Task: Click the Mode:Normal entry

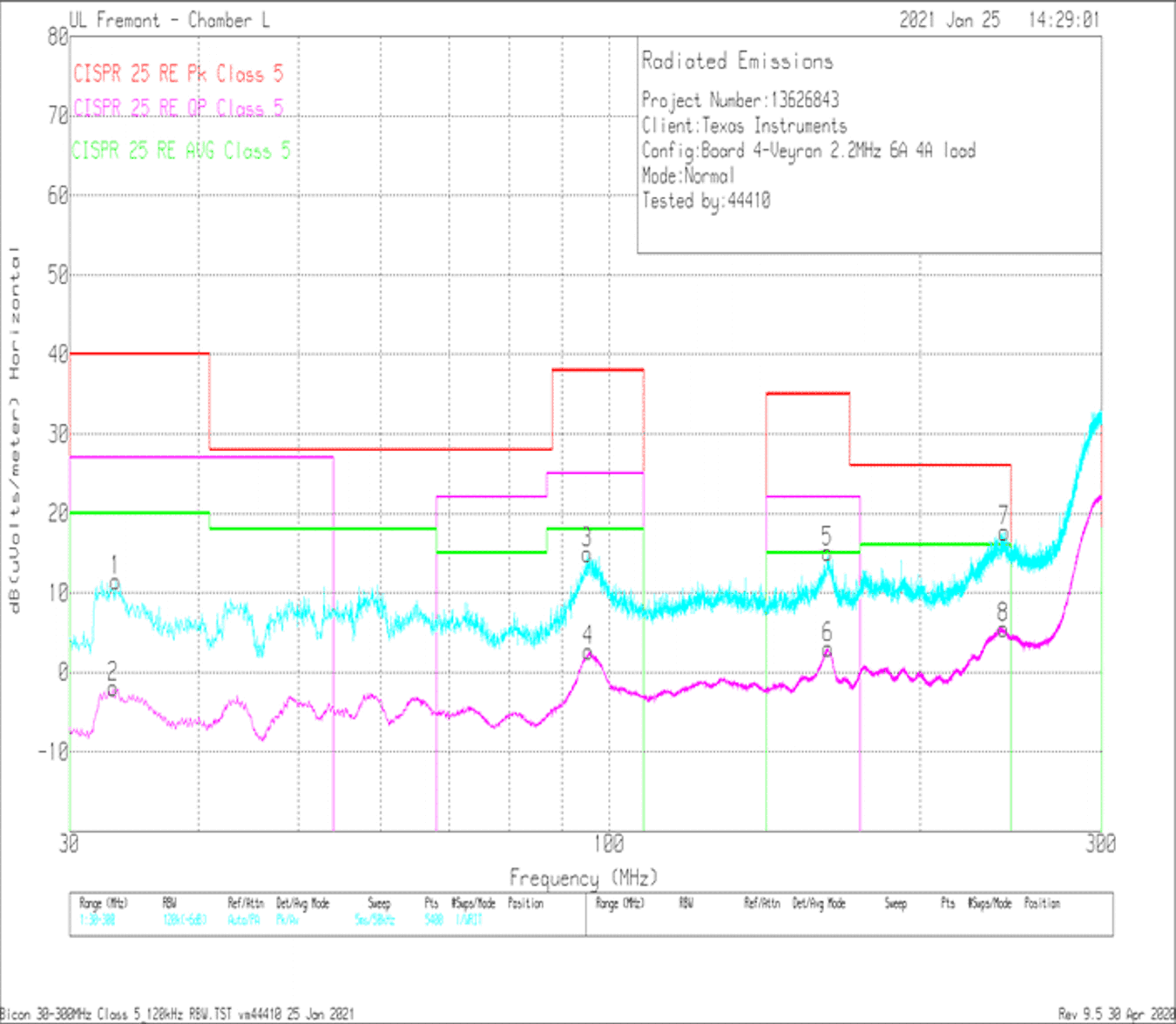Action: pos(688,176)
